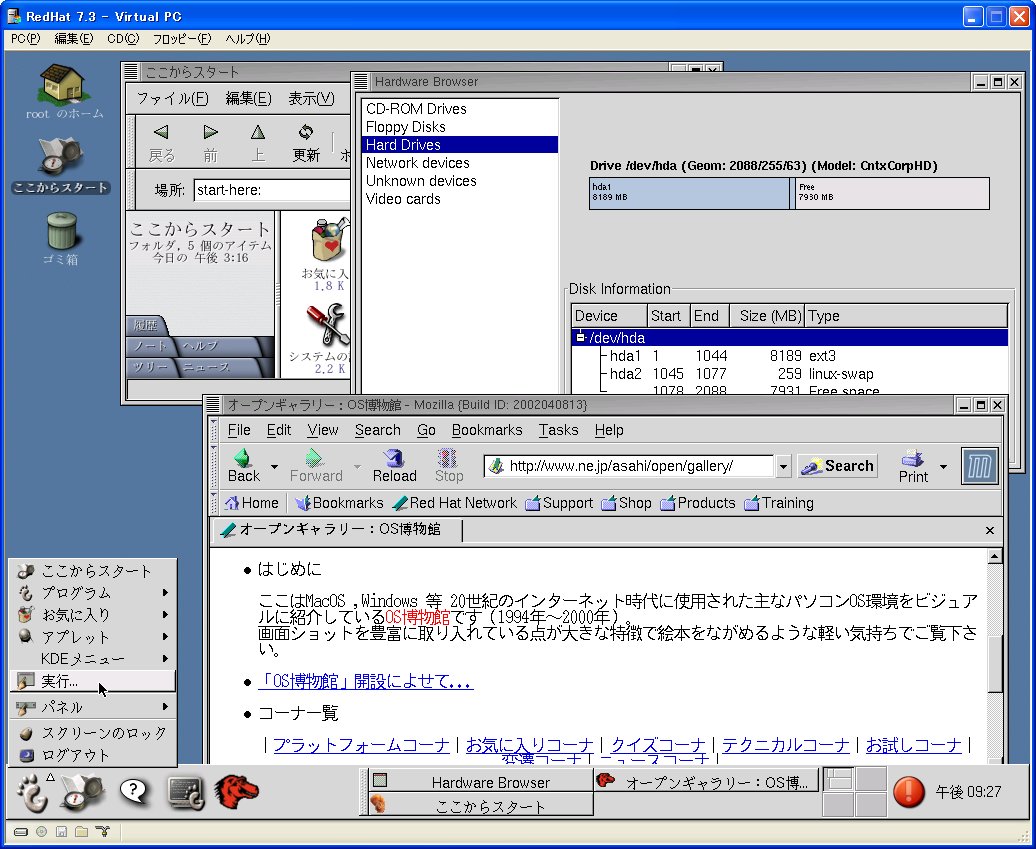1036x849 pixels.
Task: Select Video cards in Hardware Browser
Action: coord(460,199)
